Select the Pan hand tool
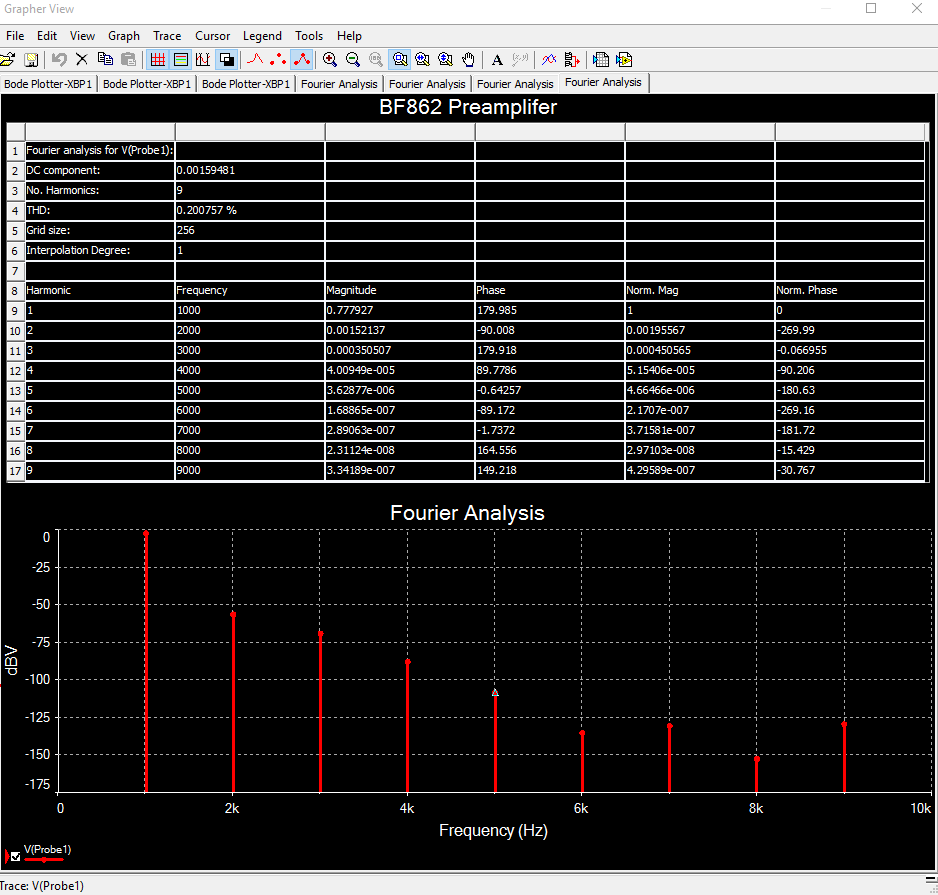The height and width of the screenshot is (895, 938). [468, 59]
